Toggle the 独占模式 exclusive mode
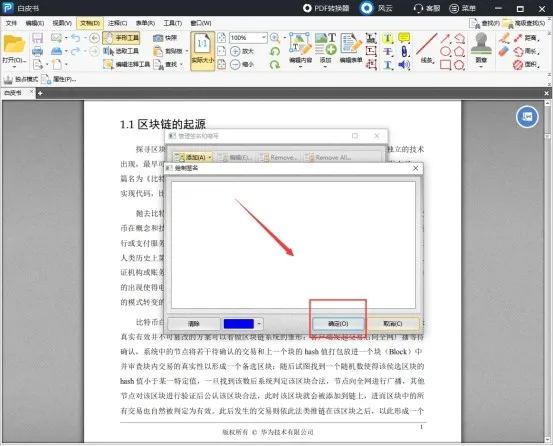 pos(20,79)
